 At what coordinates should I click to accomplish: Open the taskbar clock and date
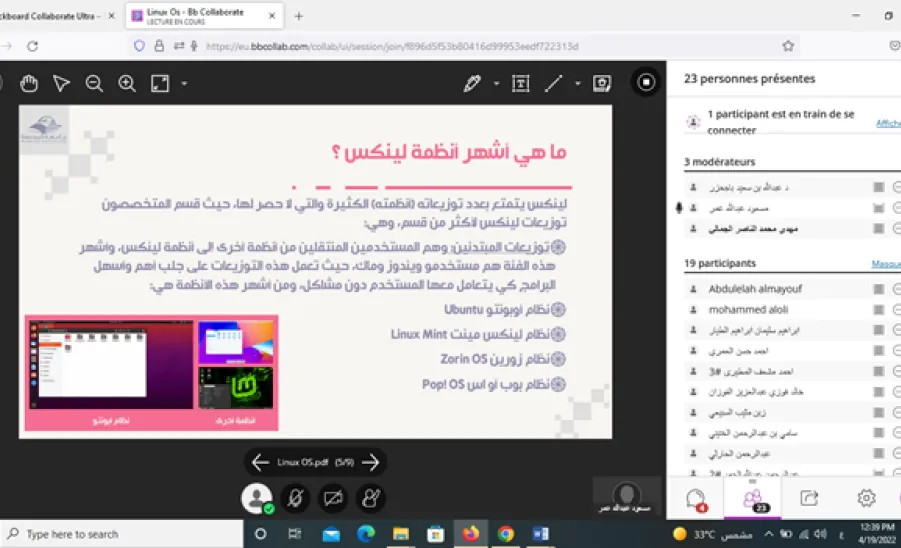[x=877, y=534]
